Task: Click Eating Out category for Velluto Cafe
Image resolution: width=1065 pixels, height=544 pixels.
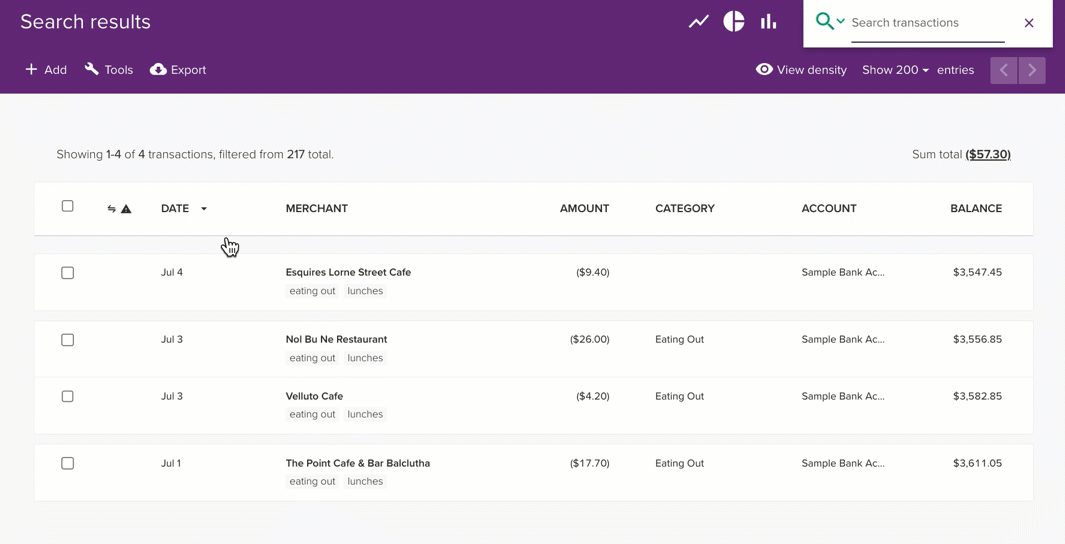Action: (x=679, y=396)
